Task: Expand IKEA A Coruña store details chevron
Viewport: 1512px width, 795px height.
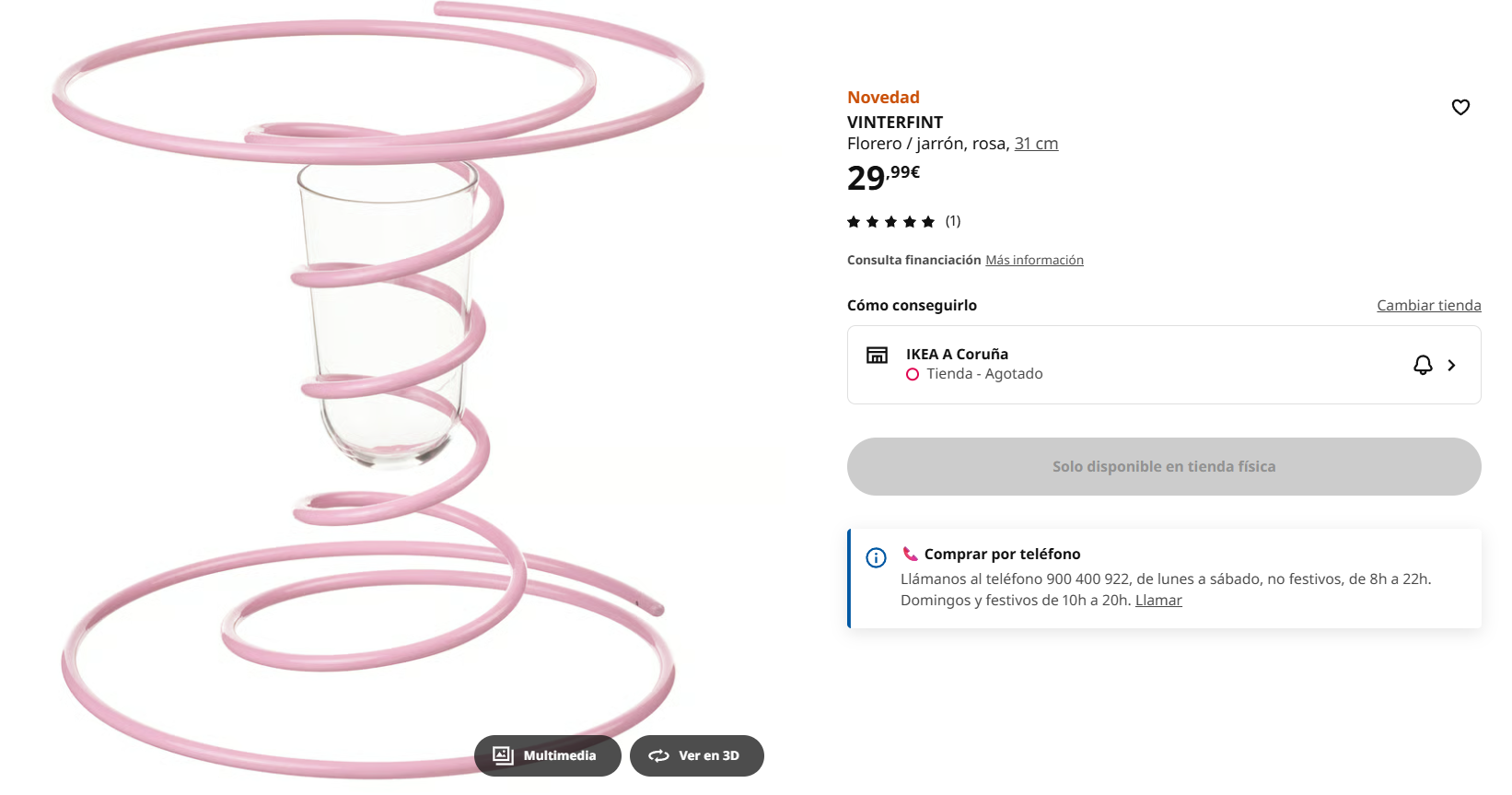Action: 1451,365
